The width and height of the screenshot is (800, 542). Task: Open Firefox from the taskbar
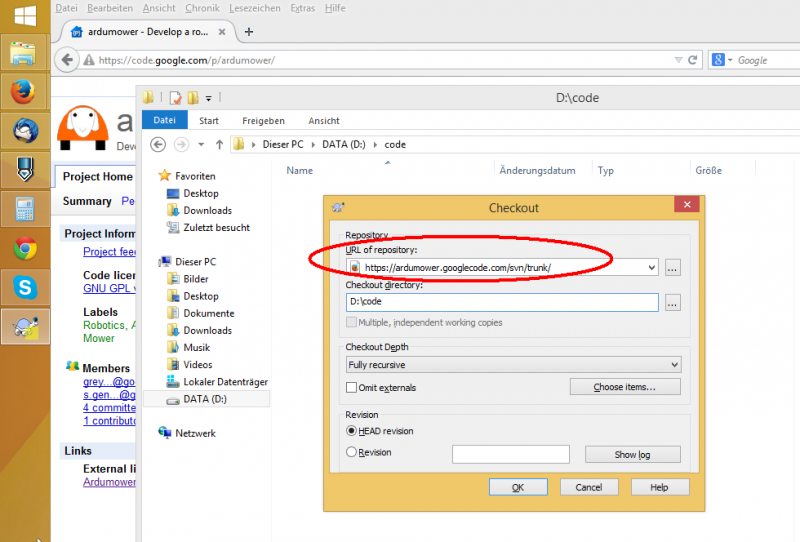point(23,92)
